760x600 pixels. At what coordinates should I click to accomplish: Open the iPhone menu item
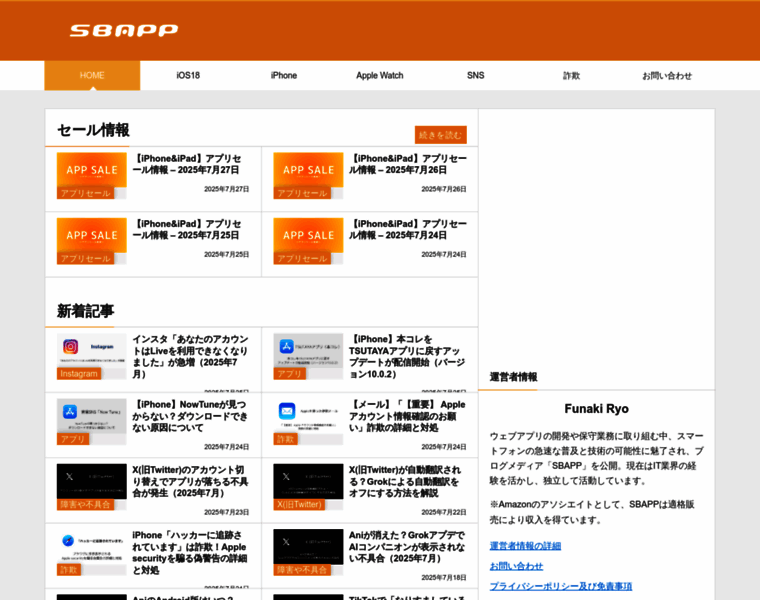pyautogui.click(x=284, y=75)
